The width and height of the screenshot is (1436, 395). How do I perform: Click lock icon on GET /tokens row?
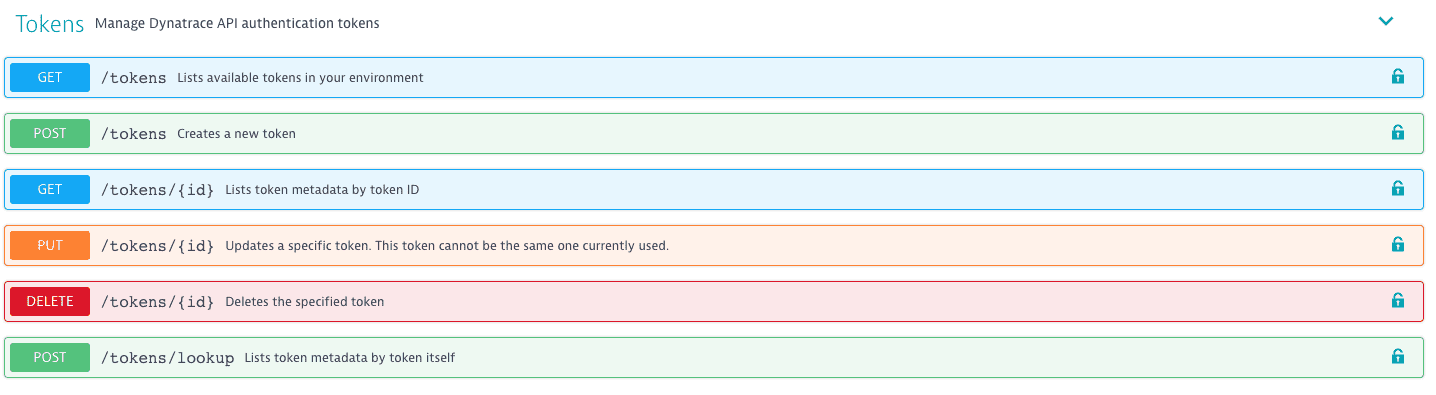1397,76
